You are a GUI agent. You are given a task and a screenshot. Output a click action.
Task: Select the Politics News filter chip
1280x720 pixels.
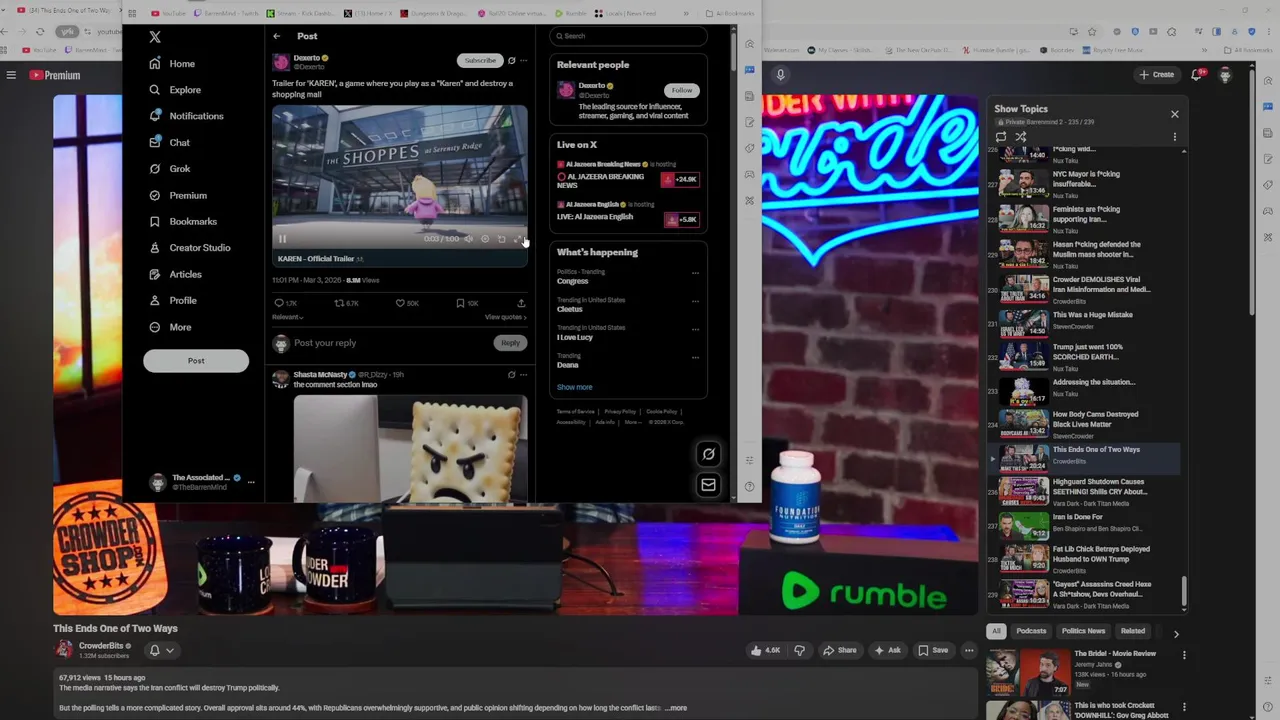click(x=1083, y=631)
